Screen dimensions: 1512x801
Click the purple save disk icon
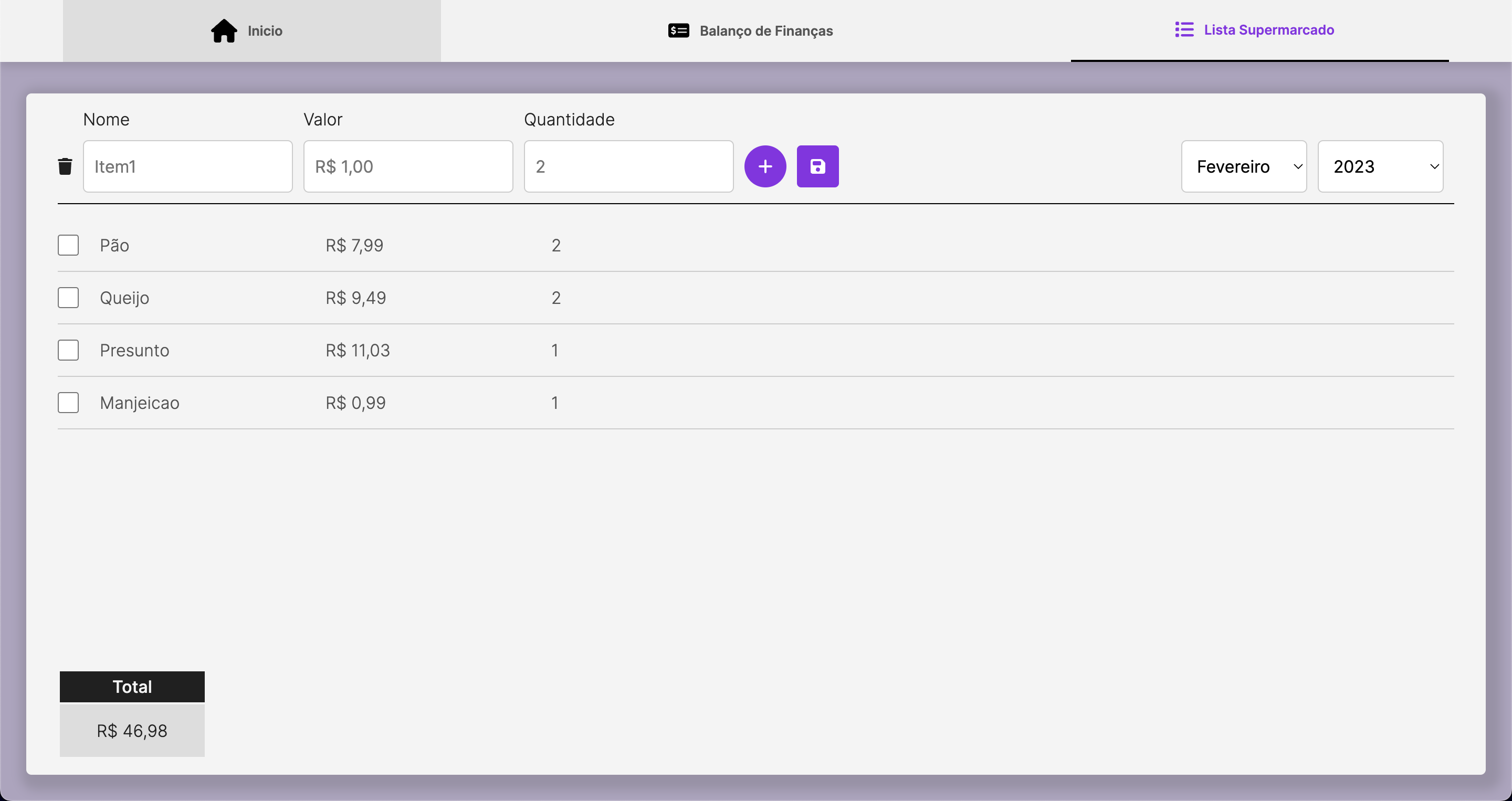[817, 166]
